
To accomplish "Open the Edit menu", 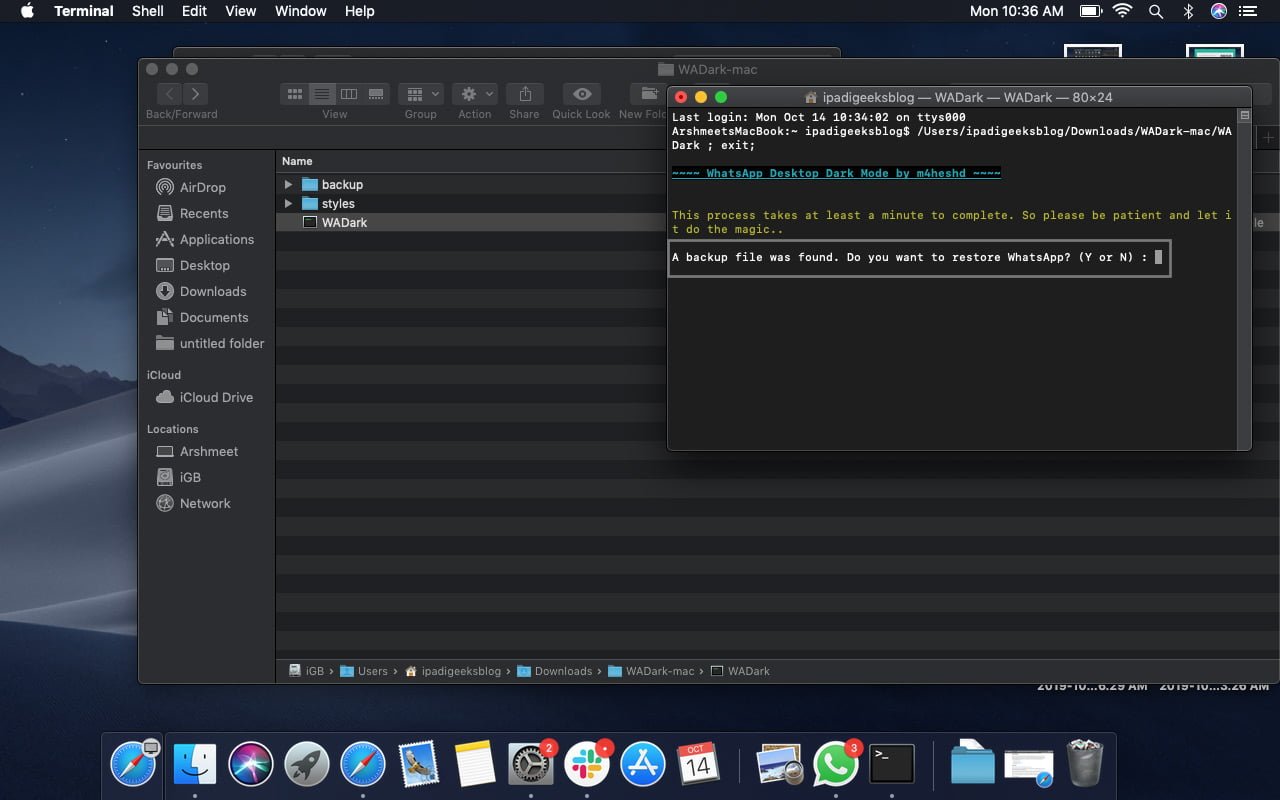I will tap(194, 11).
